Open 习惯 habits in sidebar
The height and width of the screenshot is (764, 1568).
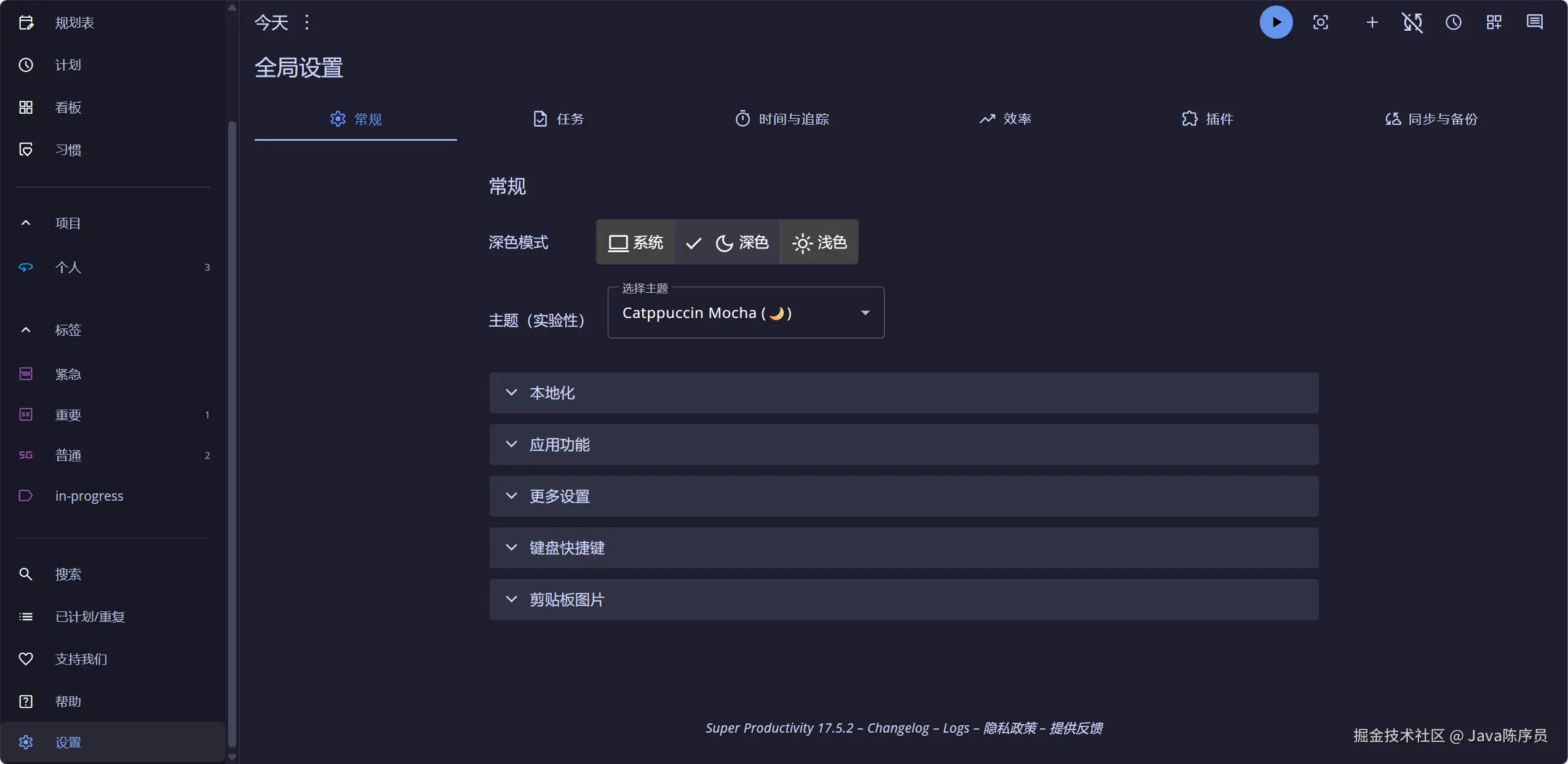pos(68,150)
